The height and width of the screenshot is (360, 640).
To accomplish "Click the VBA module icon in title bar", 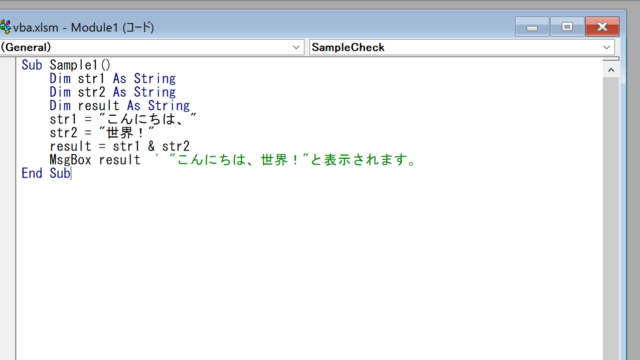I will tap(5, 27).
